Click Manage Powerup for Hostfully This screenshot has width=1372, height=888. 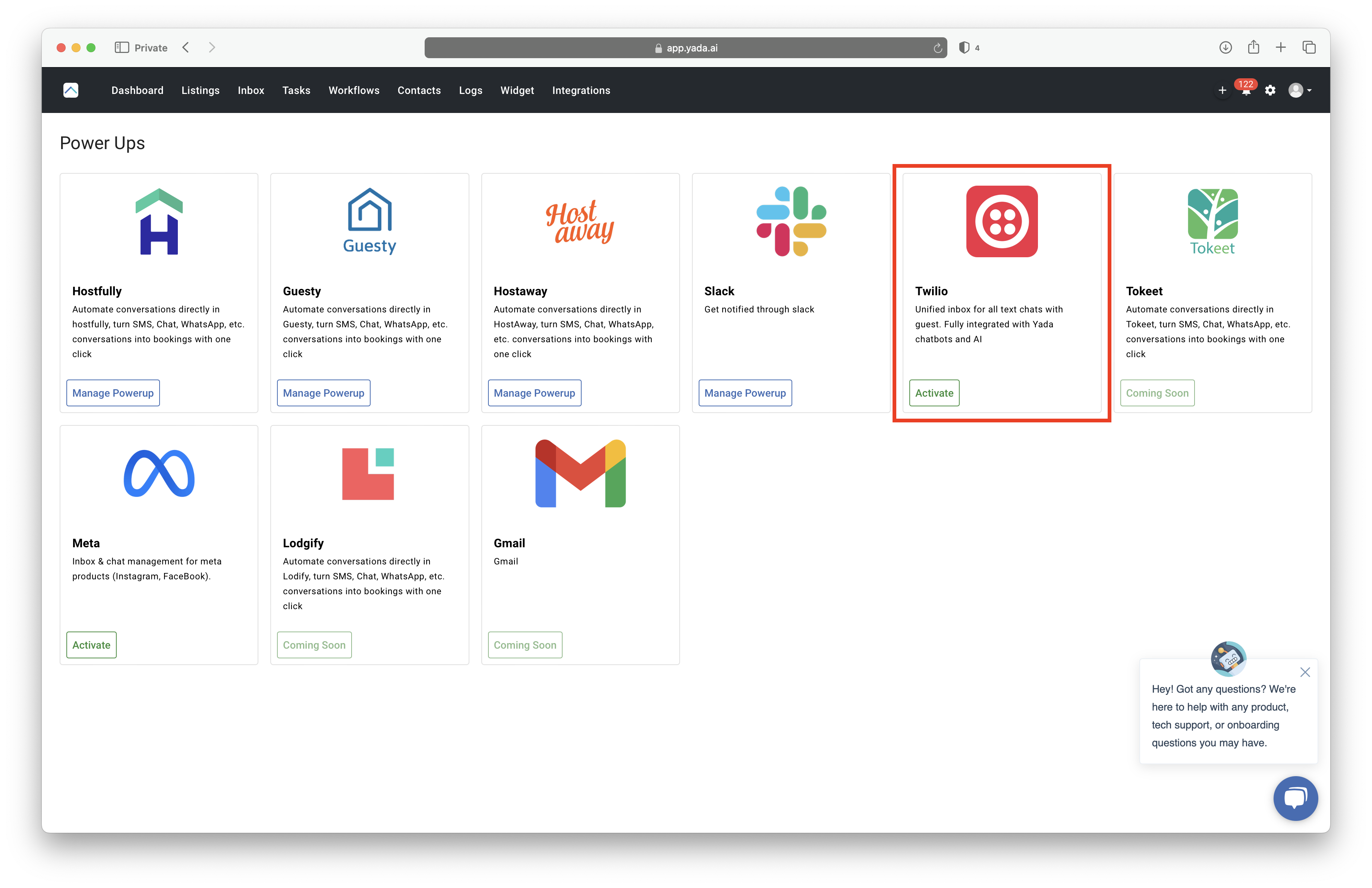click(x=113, y=393)
